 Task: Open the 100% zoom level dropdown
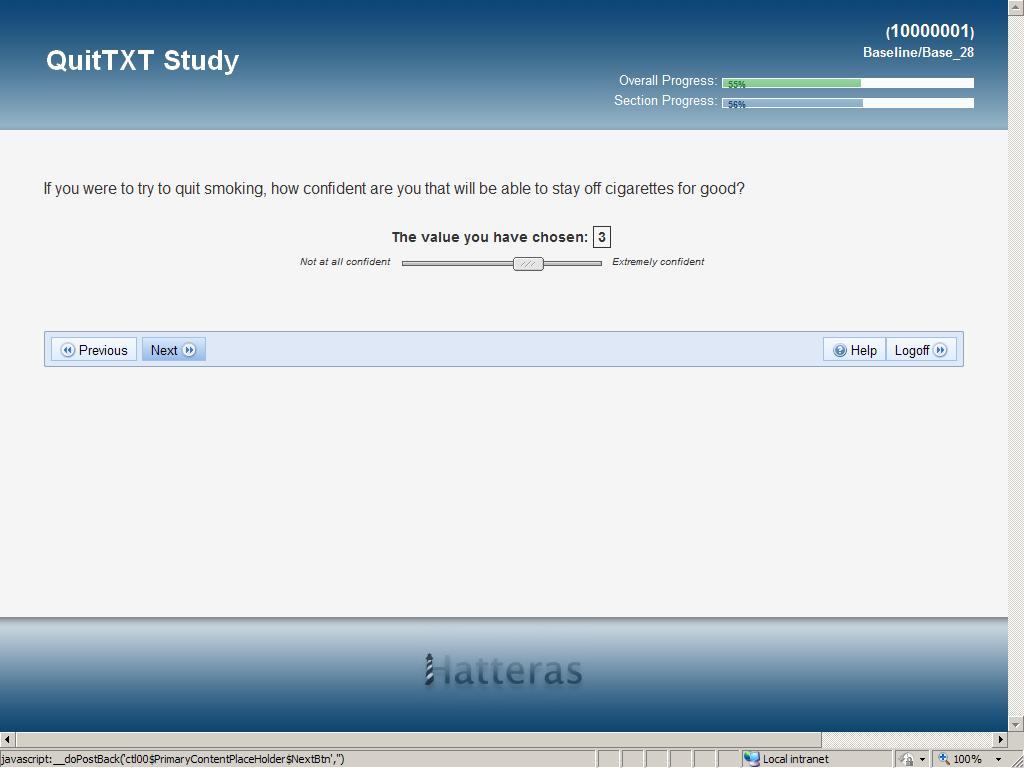point(999,760)
